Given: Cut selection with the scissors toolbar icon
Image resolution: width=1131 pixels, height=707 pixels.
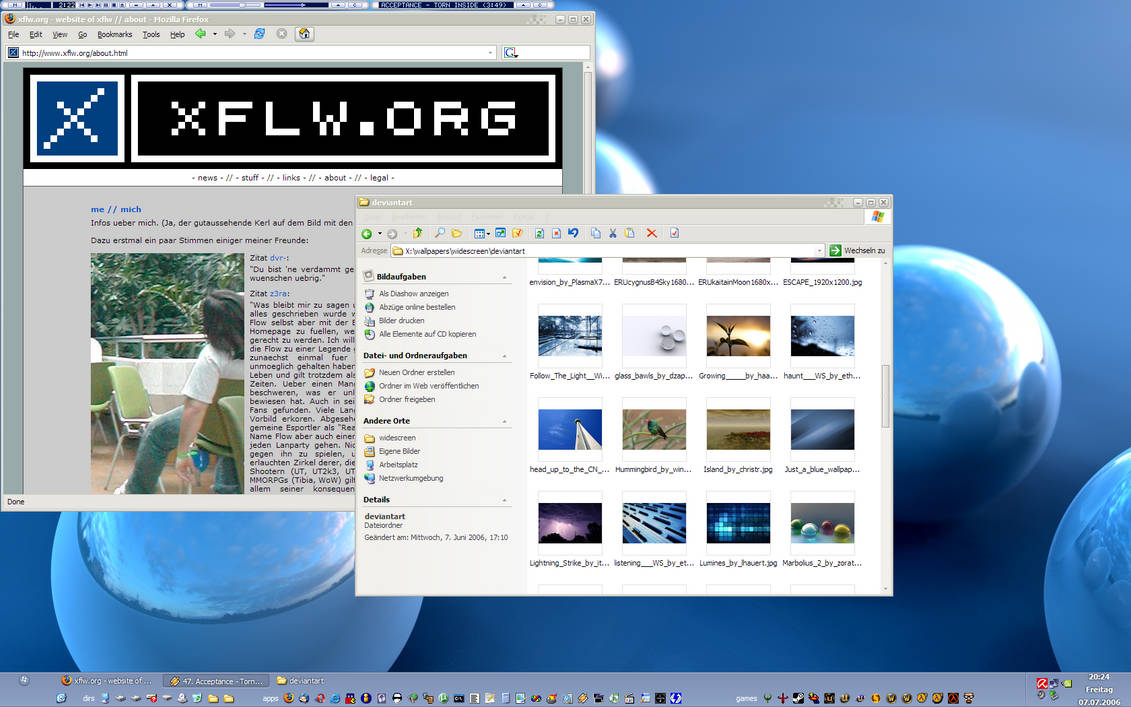Looking at the screenshot, I should click(613, 232).
